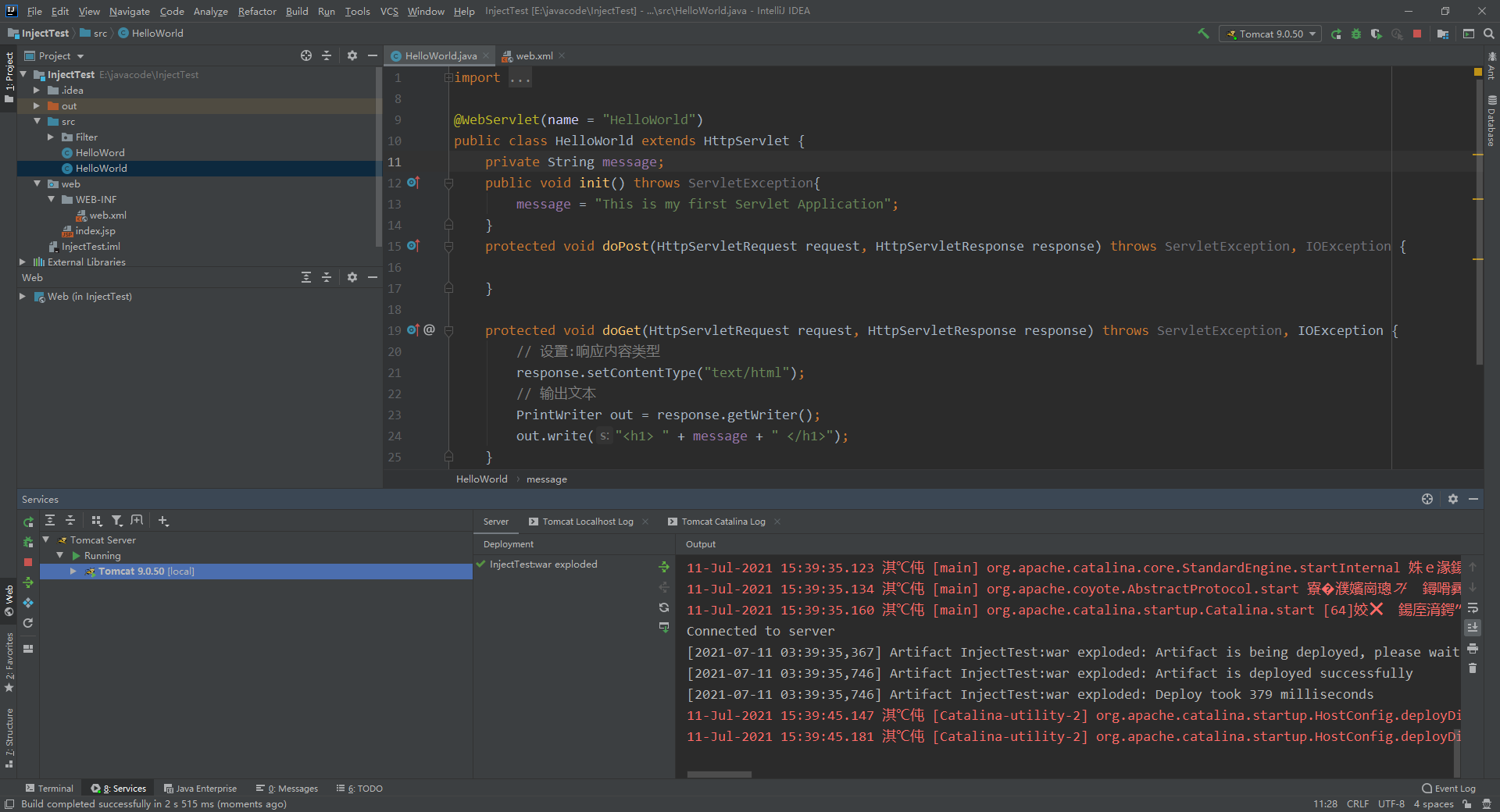Open the VCS menu
The image size is (1500, 812).
pos(389,11)
